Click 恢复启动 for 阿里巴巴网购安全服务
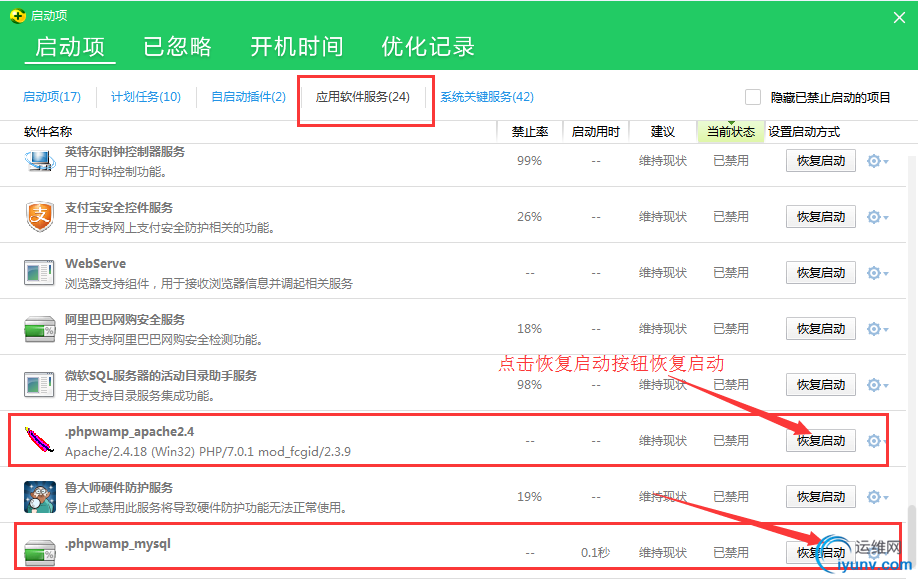918x581 pixels. pos(820,329)
